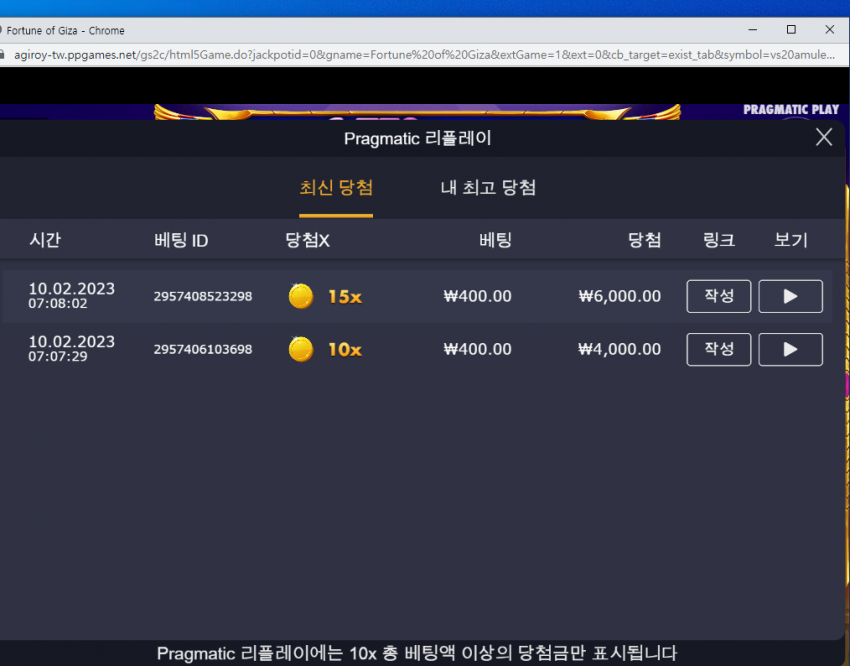Click the site lock icon in address bar

(2, 55)
